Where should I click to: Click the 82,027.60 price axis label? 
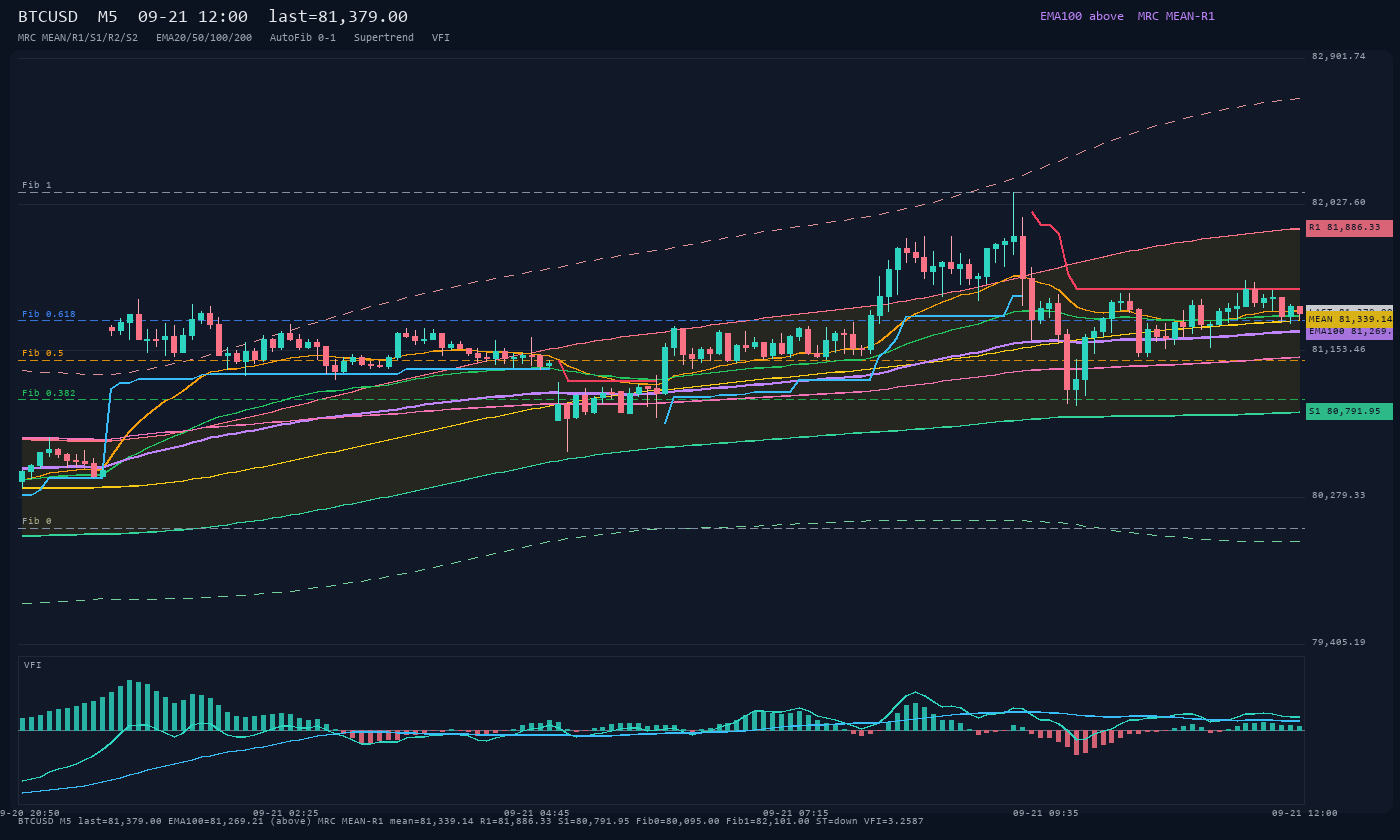pyautogui.click(x=1338, y=202)
